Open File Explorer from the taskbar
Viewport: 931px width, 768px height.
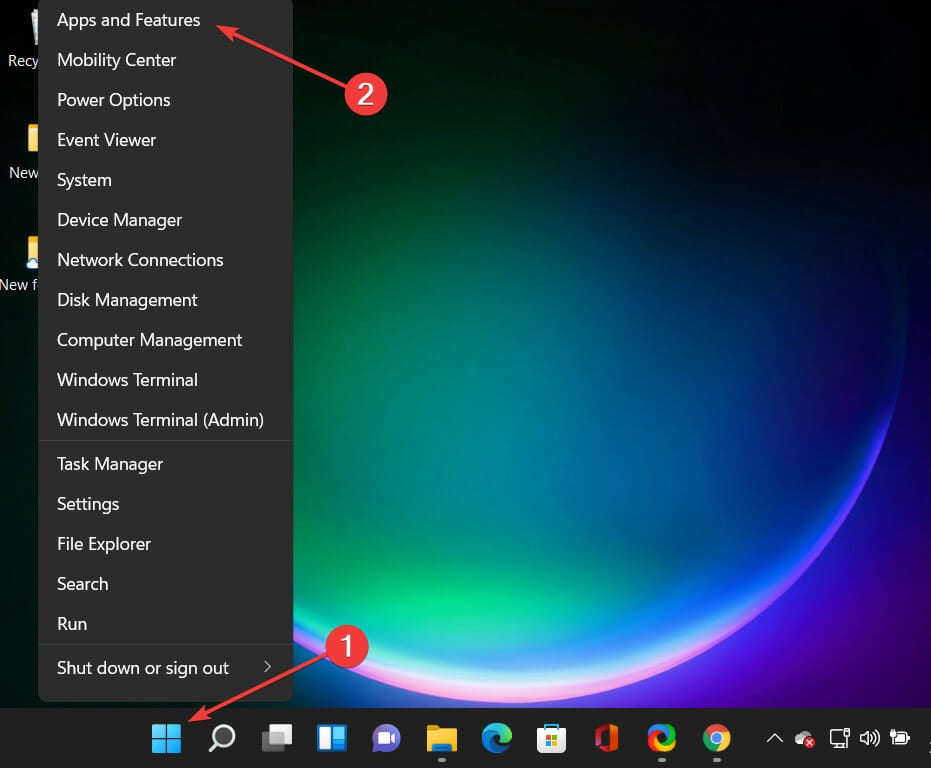(x=441, y=738)
